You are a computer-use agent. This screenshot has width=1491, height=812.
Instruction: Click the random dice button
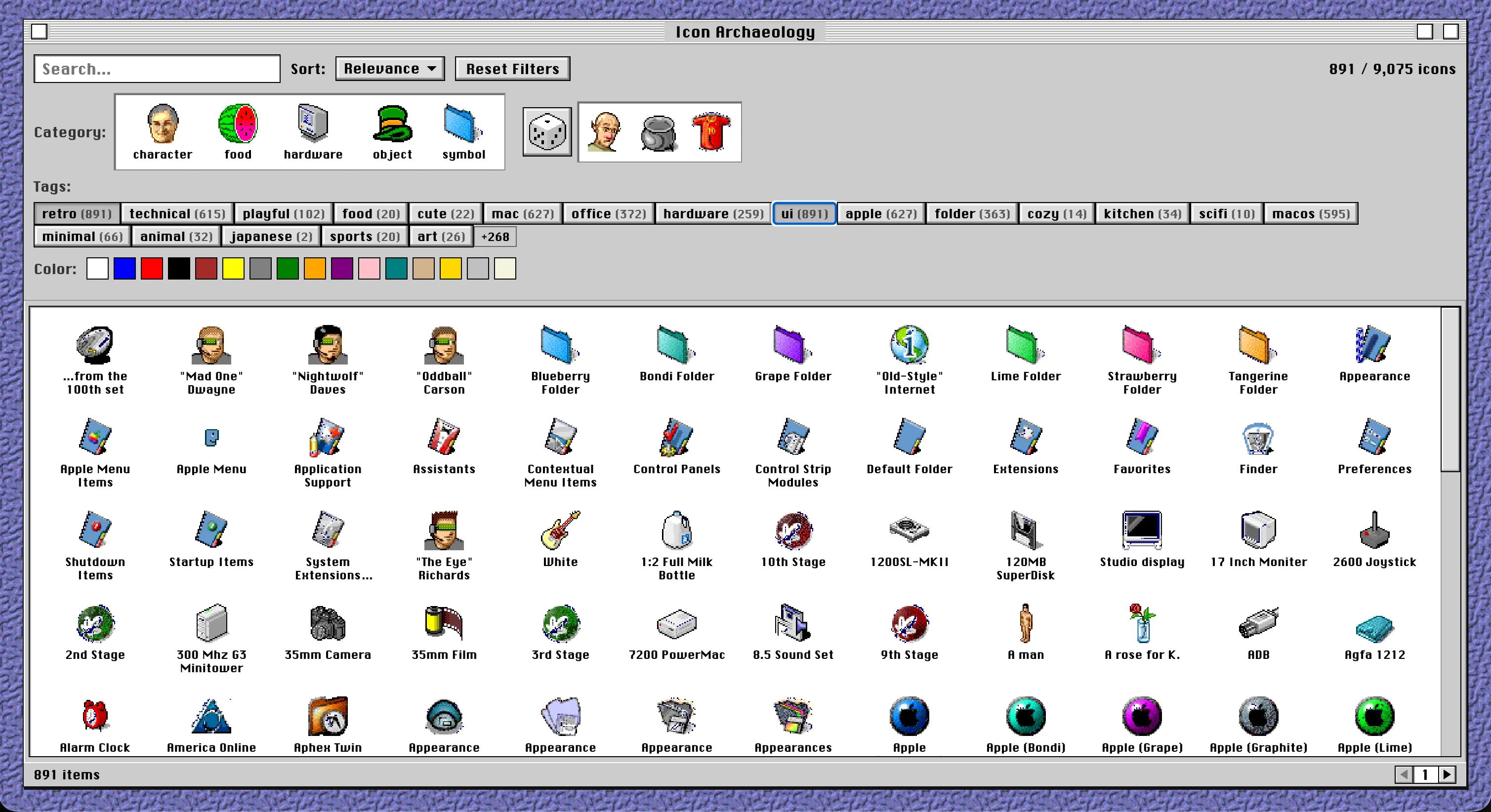coord(547,132)
